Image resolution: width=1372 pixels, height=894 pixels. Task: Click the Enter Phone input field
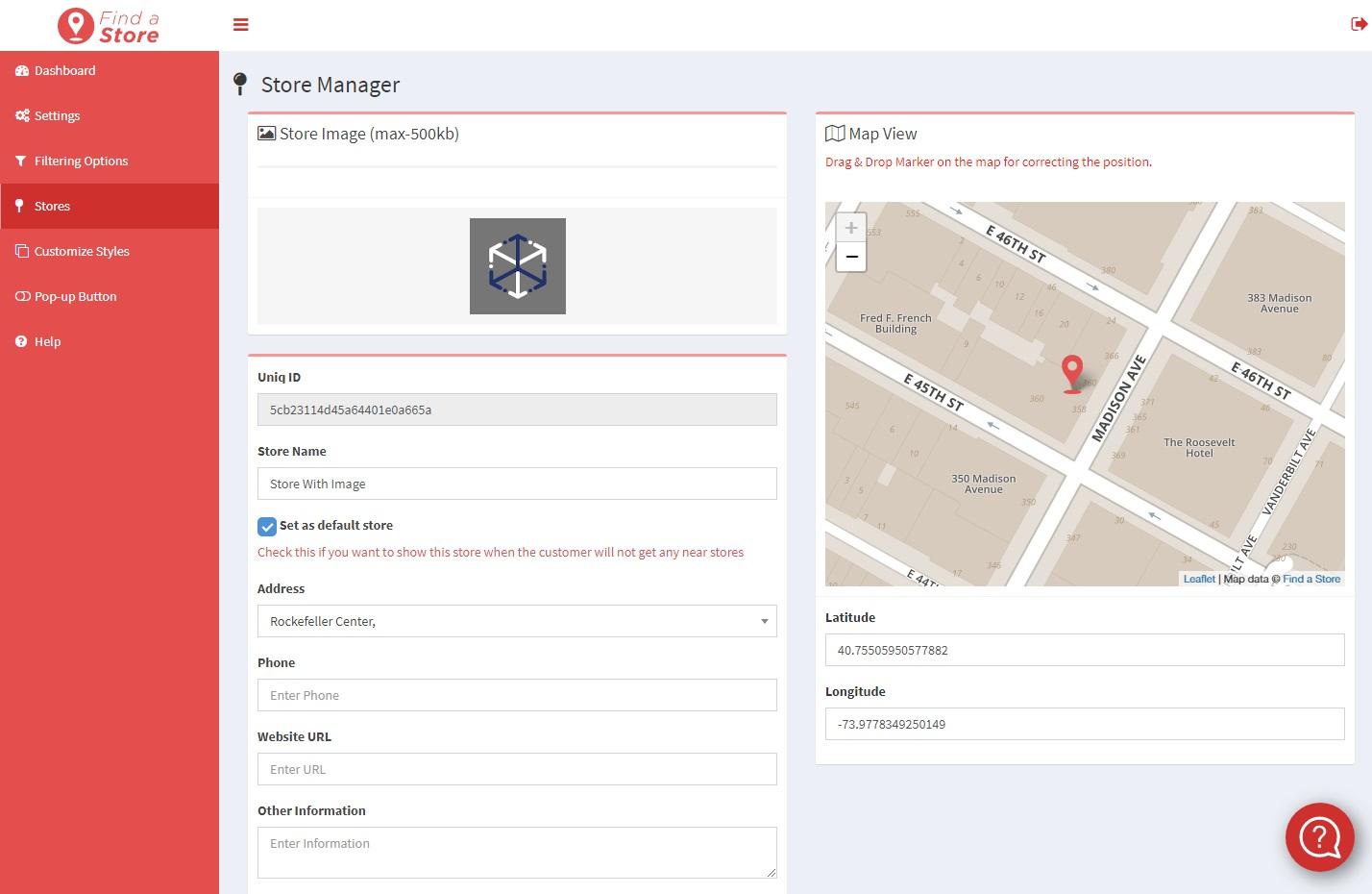pyautogui.click(x=517, y=695)
